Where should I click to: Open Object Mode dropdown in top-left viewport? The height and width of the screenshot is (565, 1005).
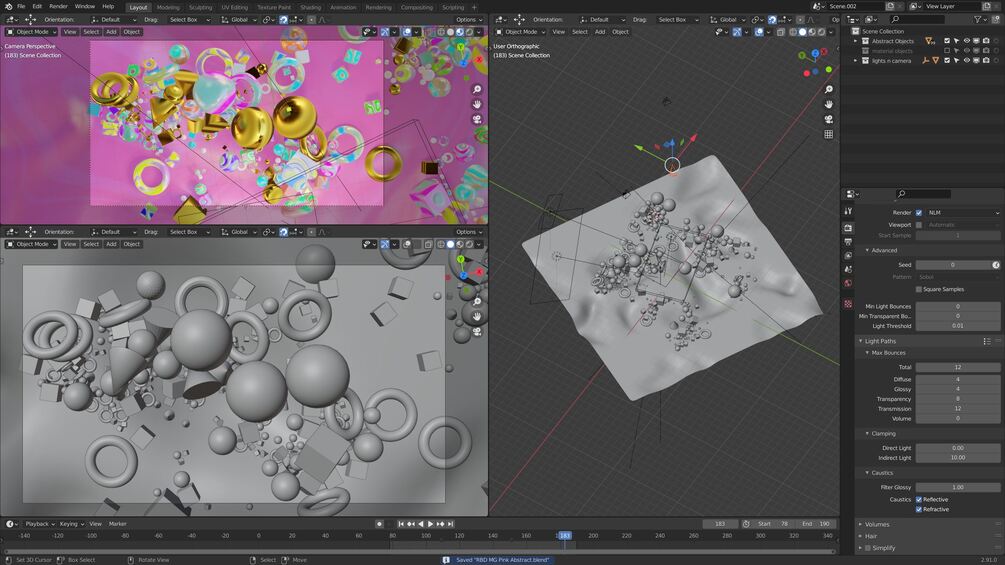pos(31,31)
